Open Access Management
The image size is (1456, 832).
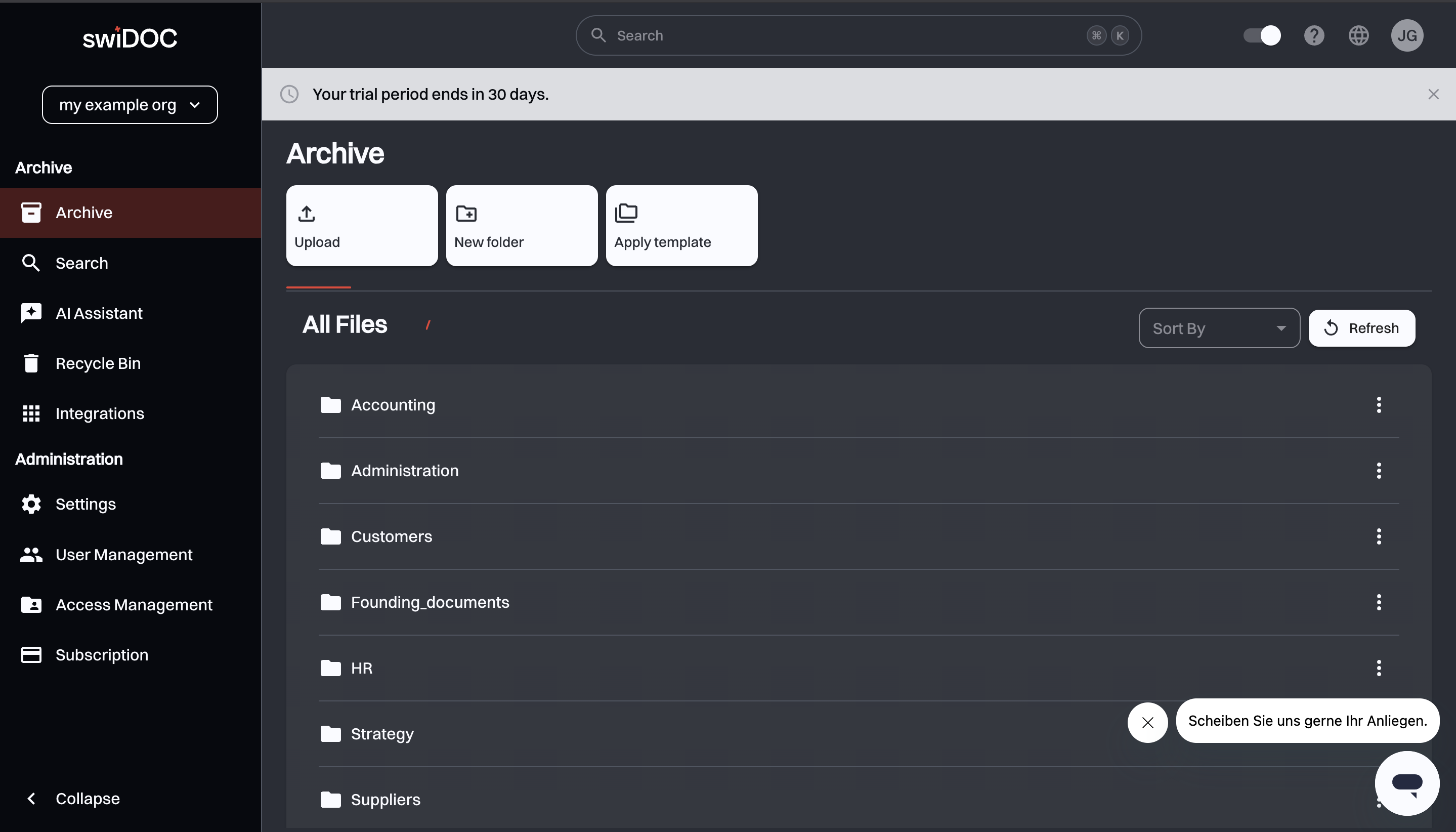[130, 605]
